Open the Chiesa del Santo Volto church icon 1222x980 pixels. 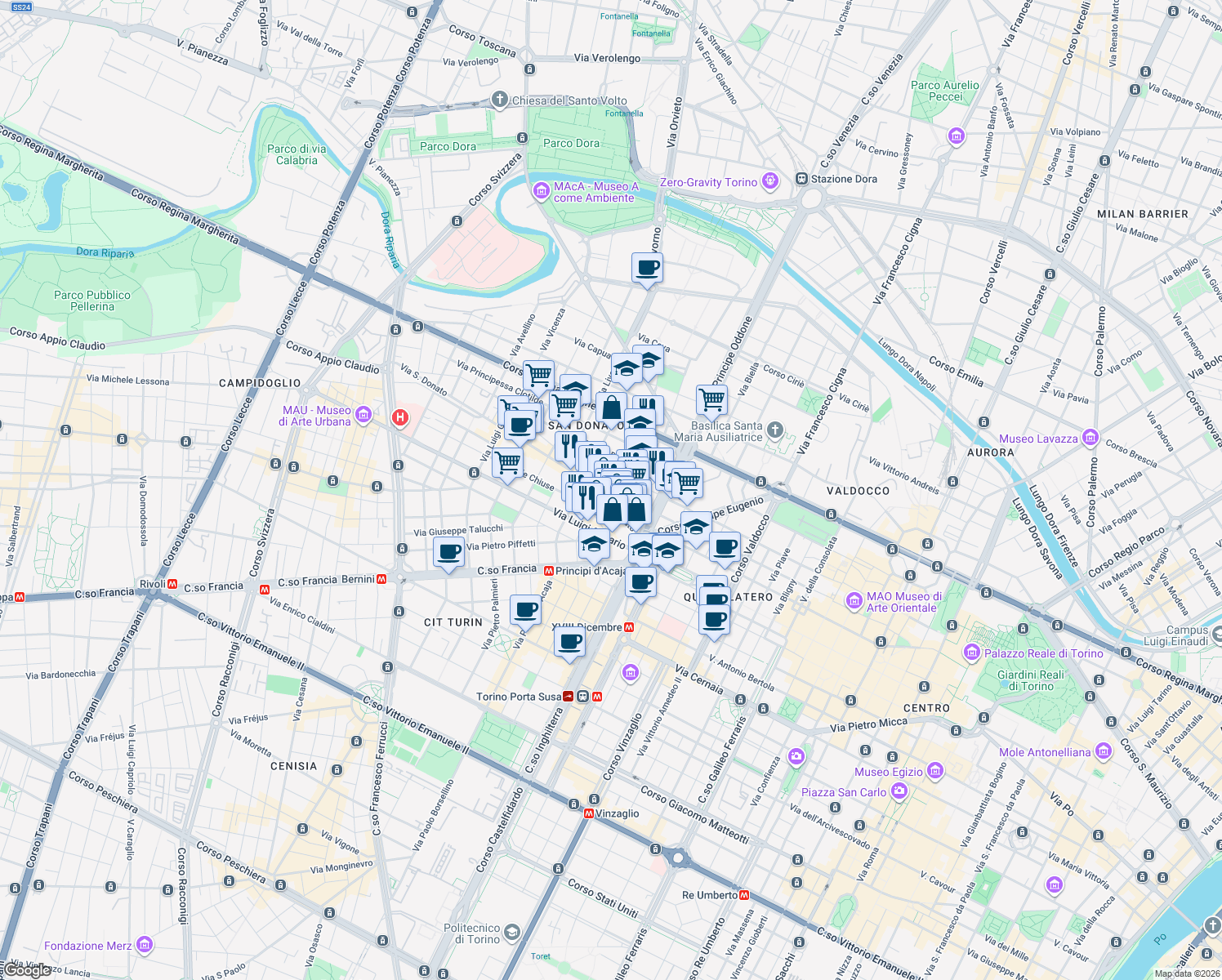pos(499,100)
